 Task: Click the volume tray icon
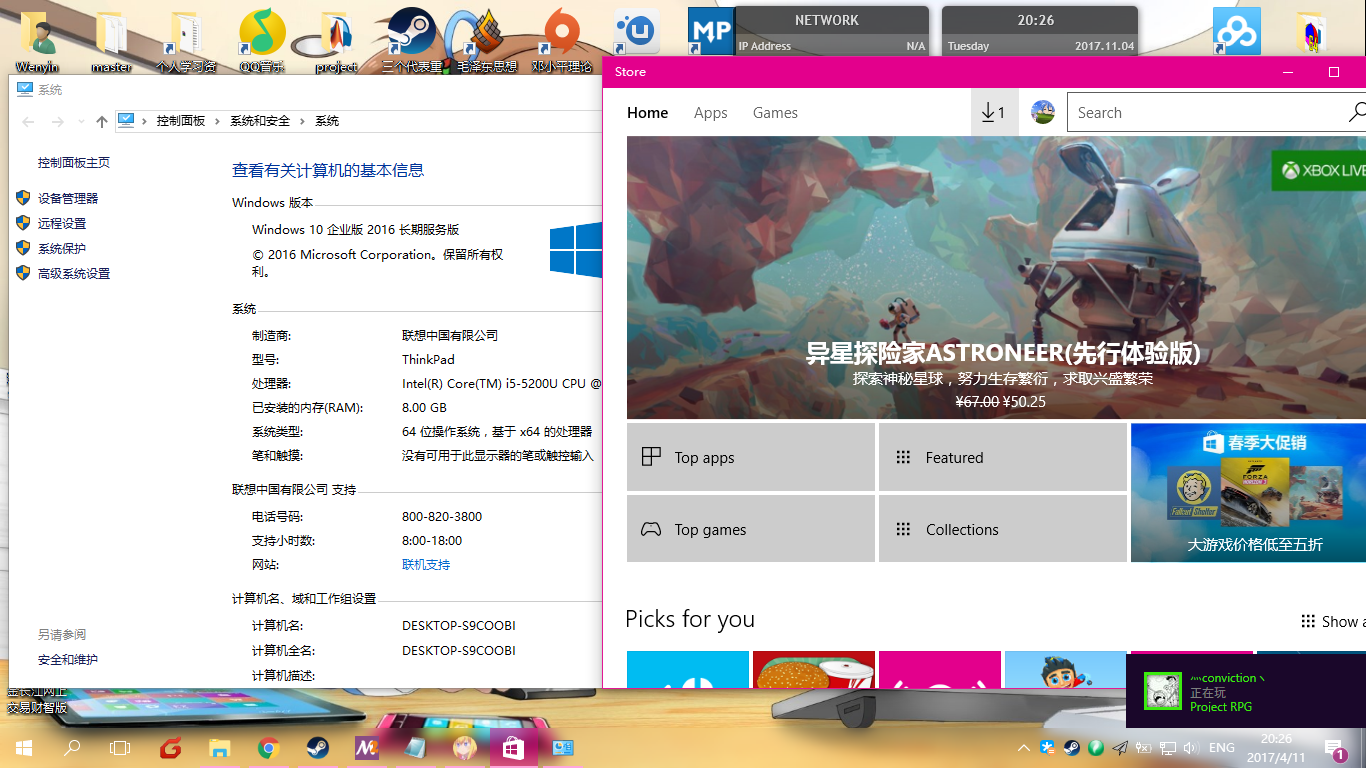click(1190, 747)
